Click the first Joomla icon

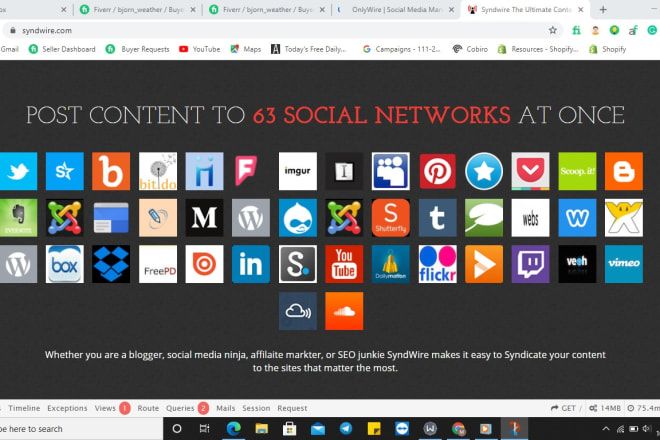(x=65, y=218)
